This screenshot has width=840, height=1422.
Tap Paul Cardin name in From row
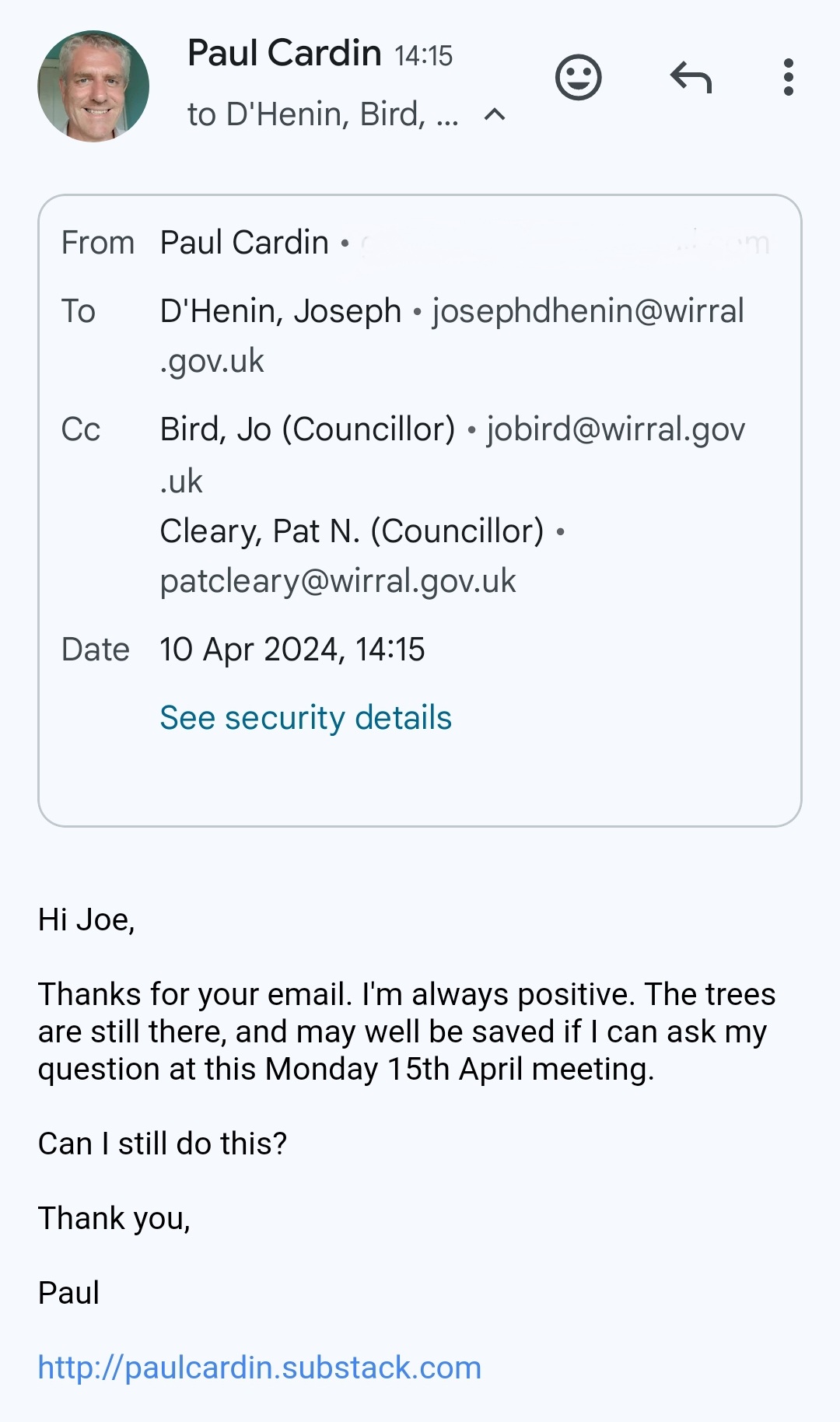244,243
